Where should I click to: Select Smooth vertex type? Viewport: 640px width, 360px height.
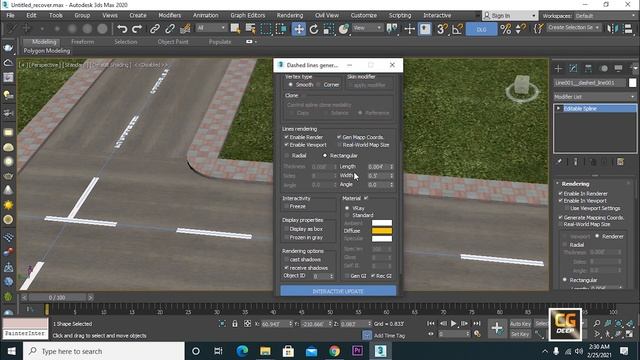290,85
